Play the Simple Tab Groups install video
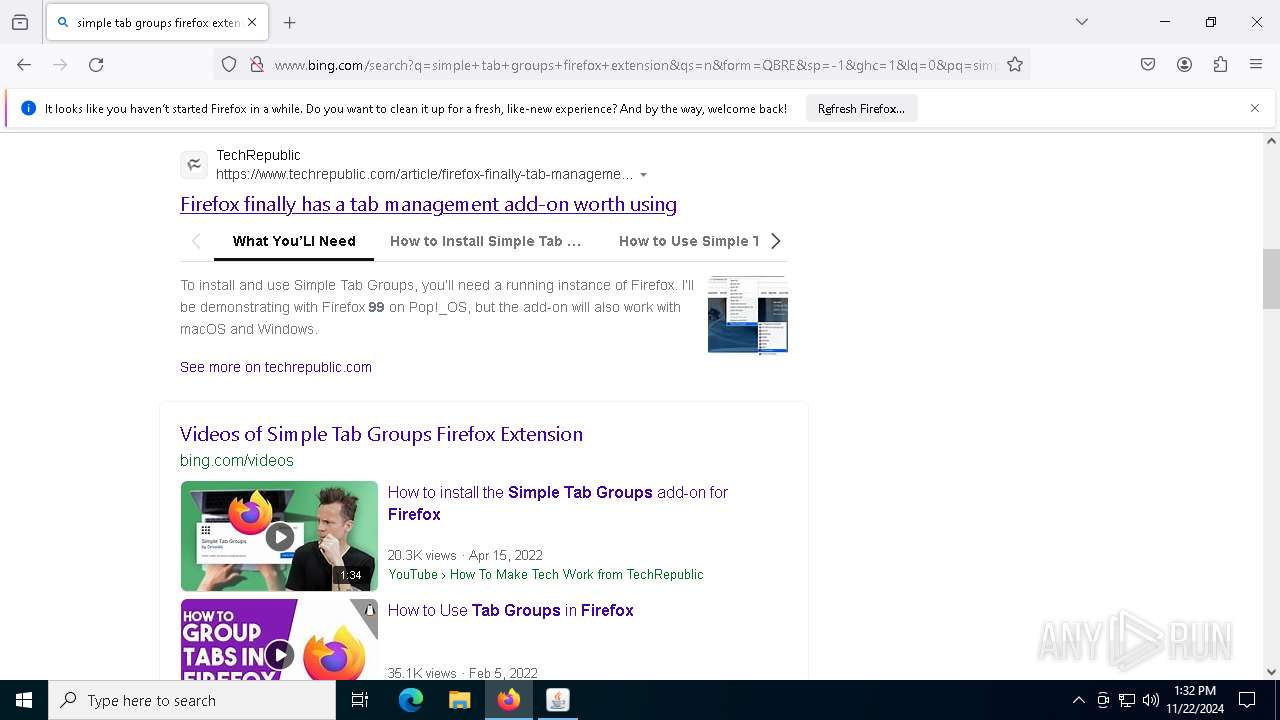Screen dimensions: 1280x720 (279, 536)
